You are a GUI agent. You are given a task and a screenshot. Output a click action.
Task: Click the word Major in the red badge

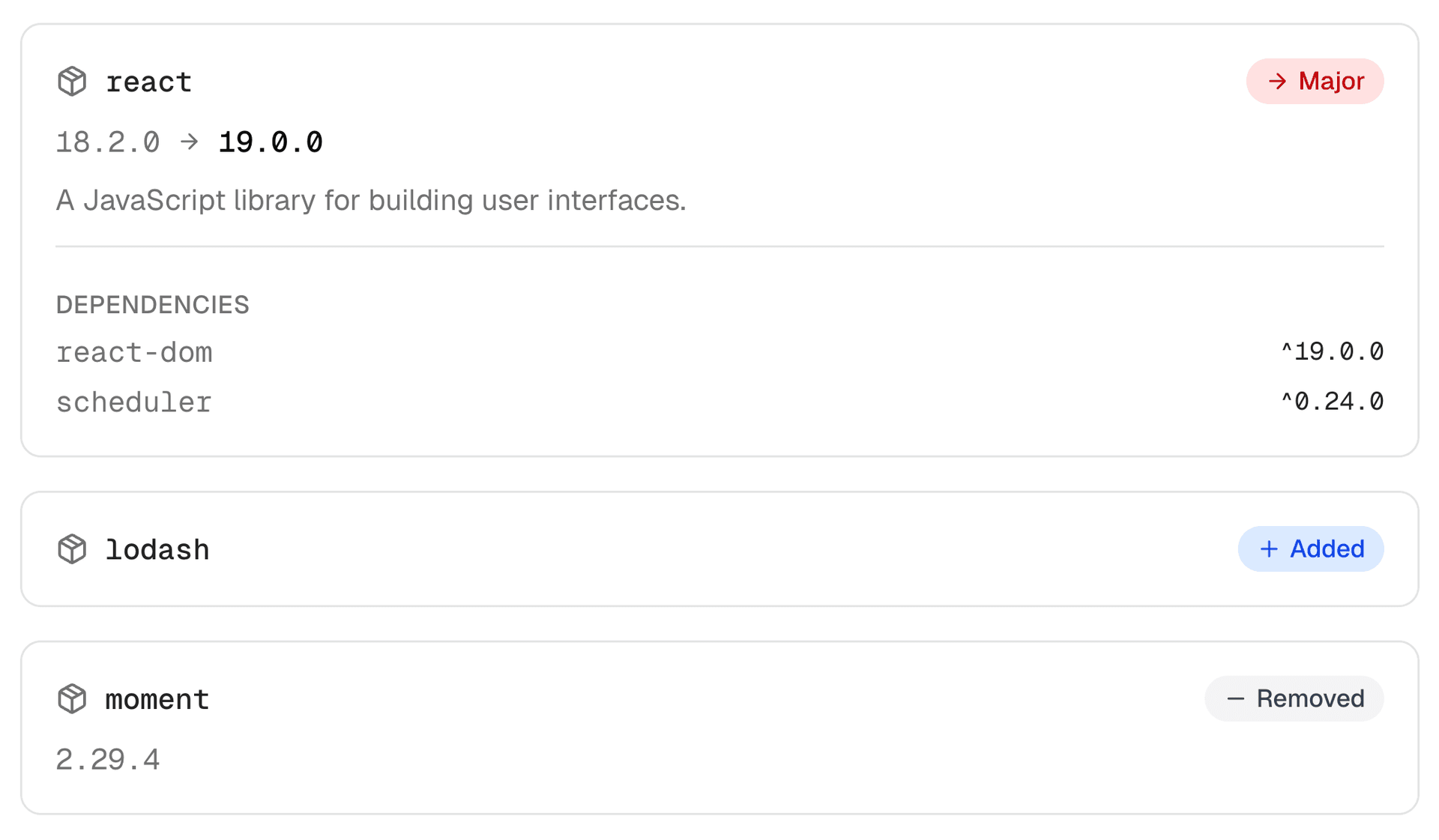click(1331, 81)
